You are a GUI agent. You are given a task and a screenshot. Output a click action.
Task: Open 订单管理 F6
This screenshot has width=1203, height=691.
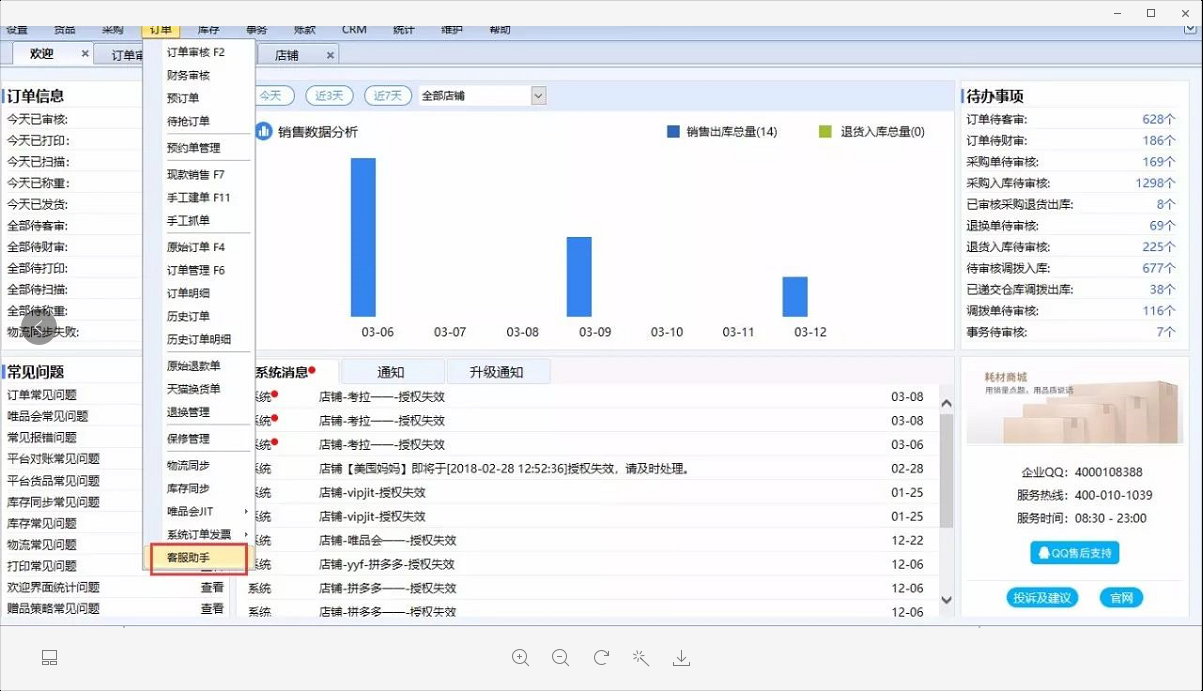click(x=196, y=270)
